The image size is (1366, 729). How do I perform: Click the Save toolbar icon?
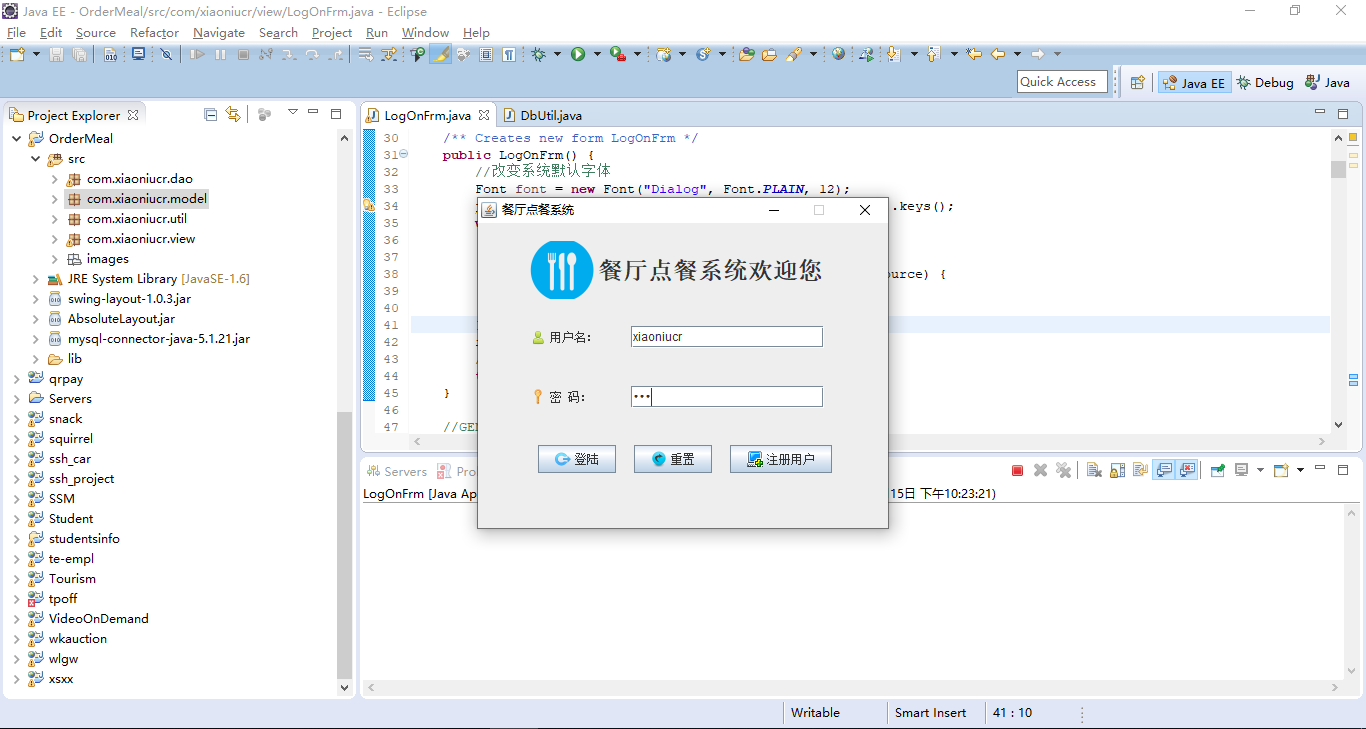[56, 54]
